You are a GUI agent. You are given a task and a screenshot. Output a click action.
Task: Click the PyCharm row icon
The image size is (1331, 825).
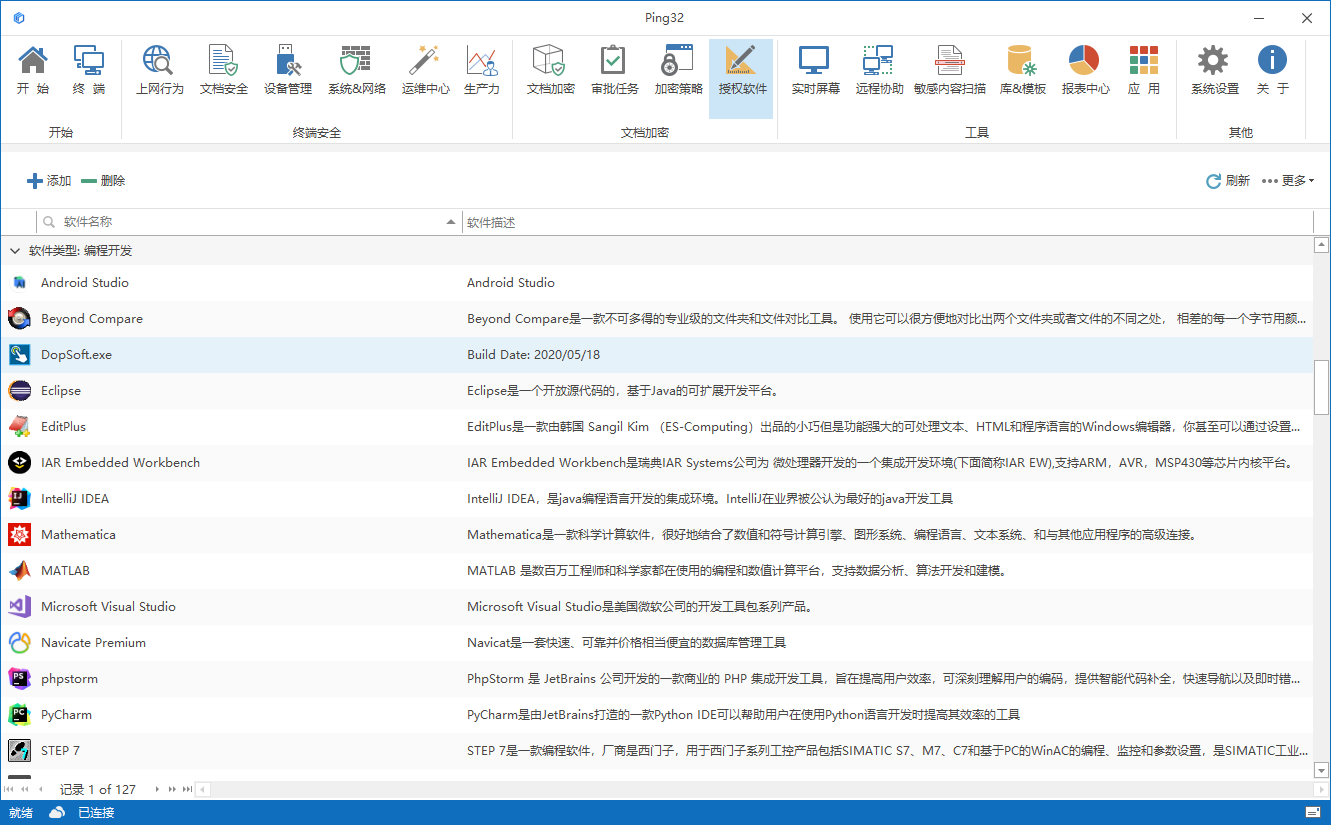coord(19,715)
